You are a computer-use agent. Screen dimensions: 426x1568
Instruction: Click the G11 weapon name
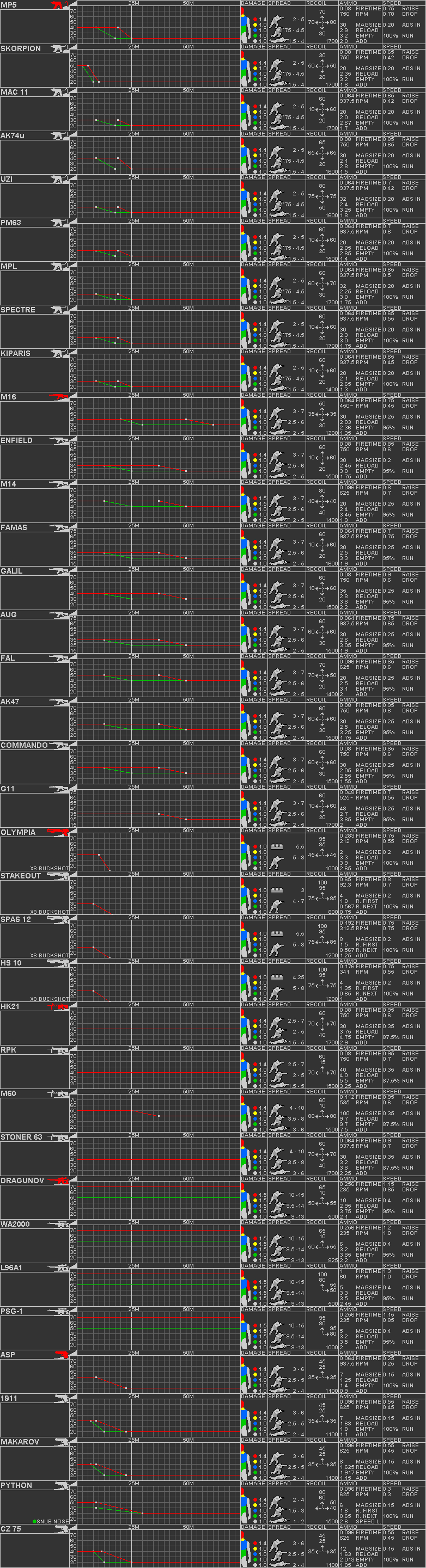pos(8,789)
